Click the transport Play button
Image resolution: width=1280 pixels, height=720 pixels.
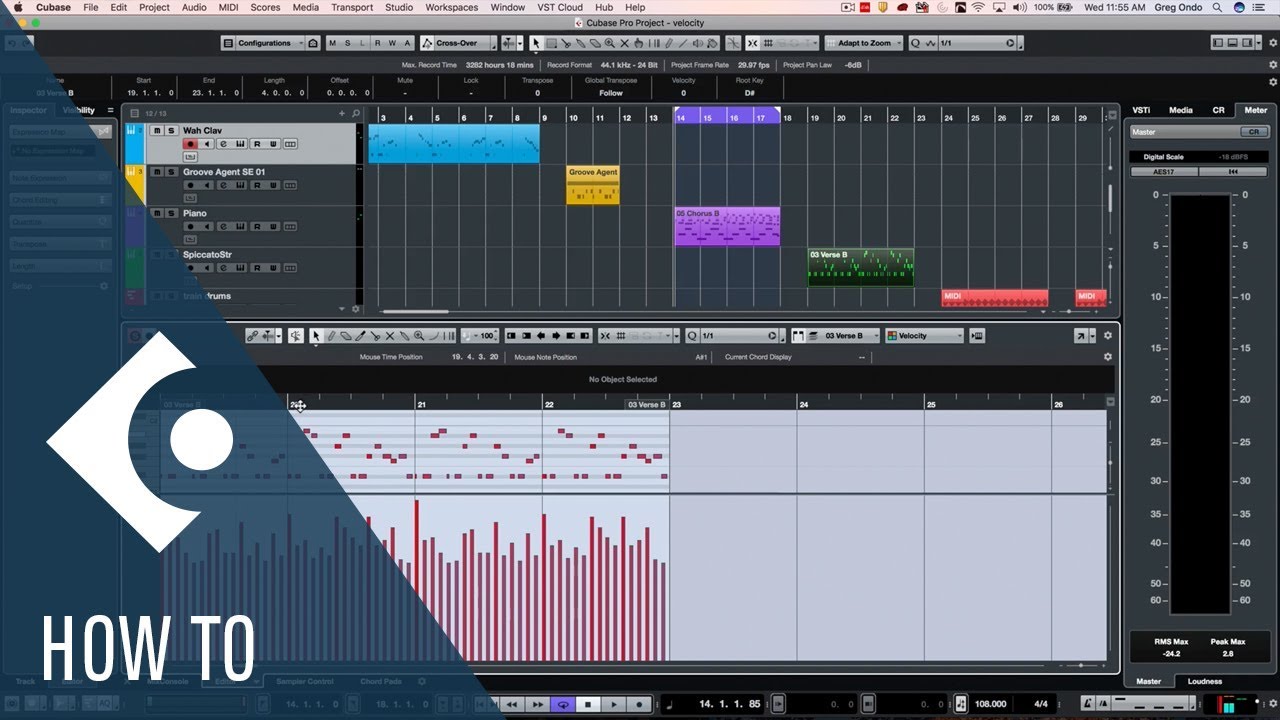tap(614, 704)
